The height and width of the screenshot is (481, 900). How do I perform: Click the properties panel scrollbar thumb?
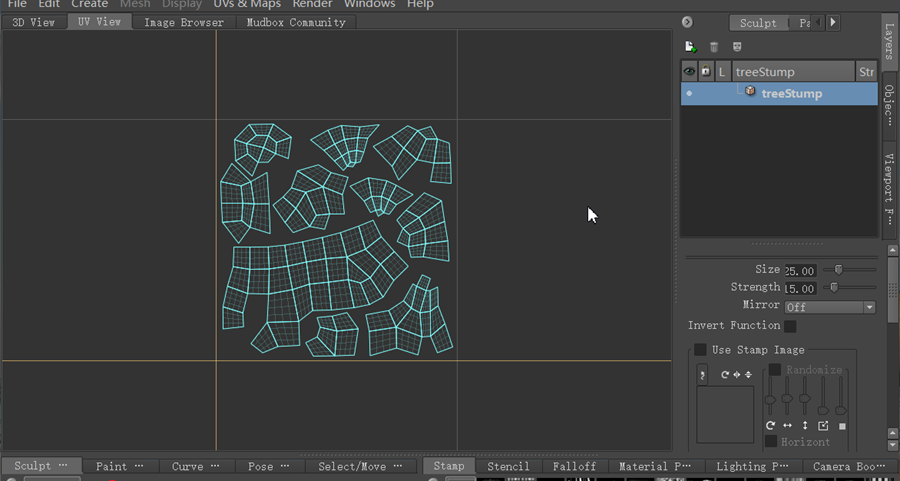[x=893, y=290]
